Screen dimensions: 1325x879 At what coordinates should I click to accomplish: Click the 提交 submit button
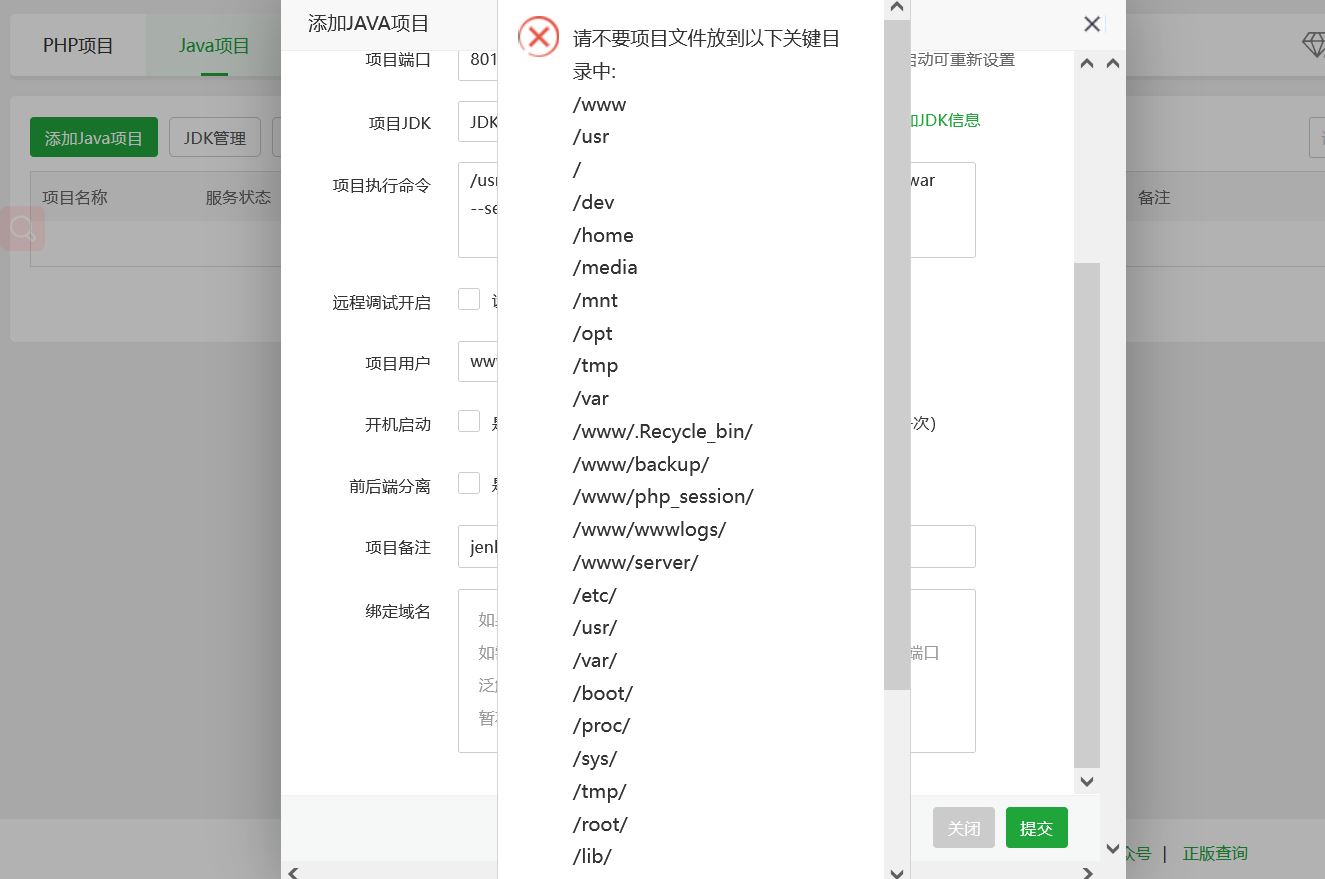click(x=1036, y=828)
